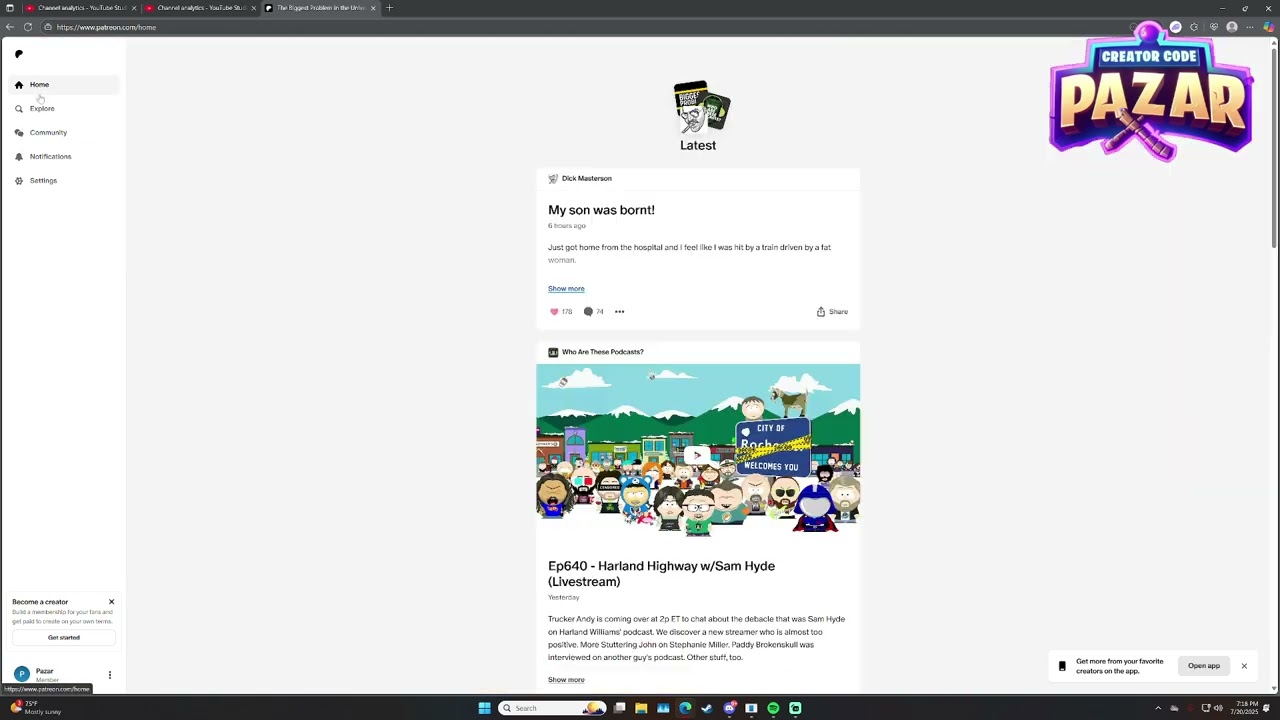Open 'Who Are These Podcasts?' creator link
The width and height of the screenshot is (1280, 720).
click(602, 352)
